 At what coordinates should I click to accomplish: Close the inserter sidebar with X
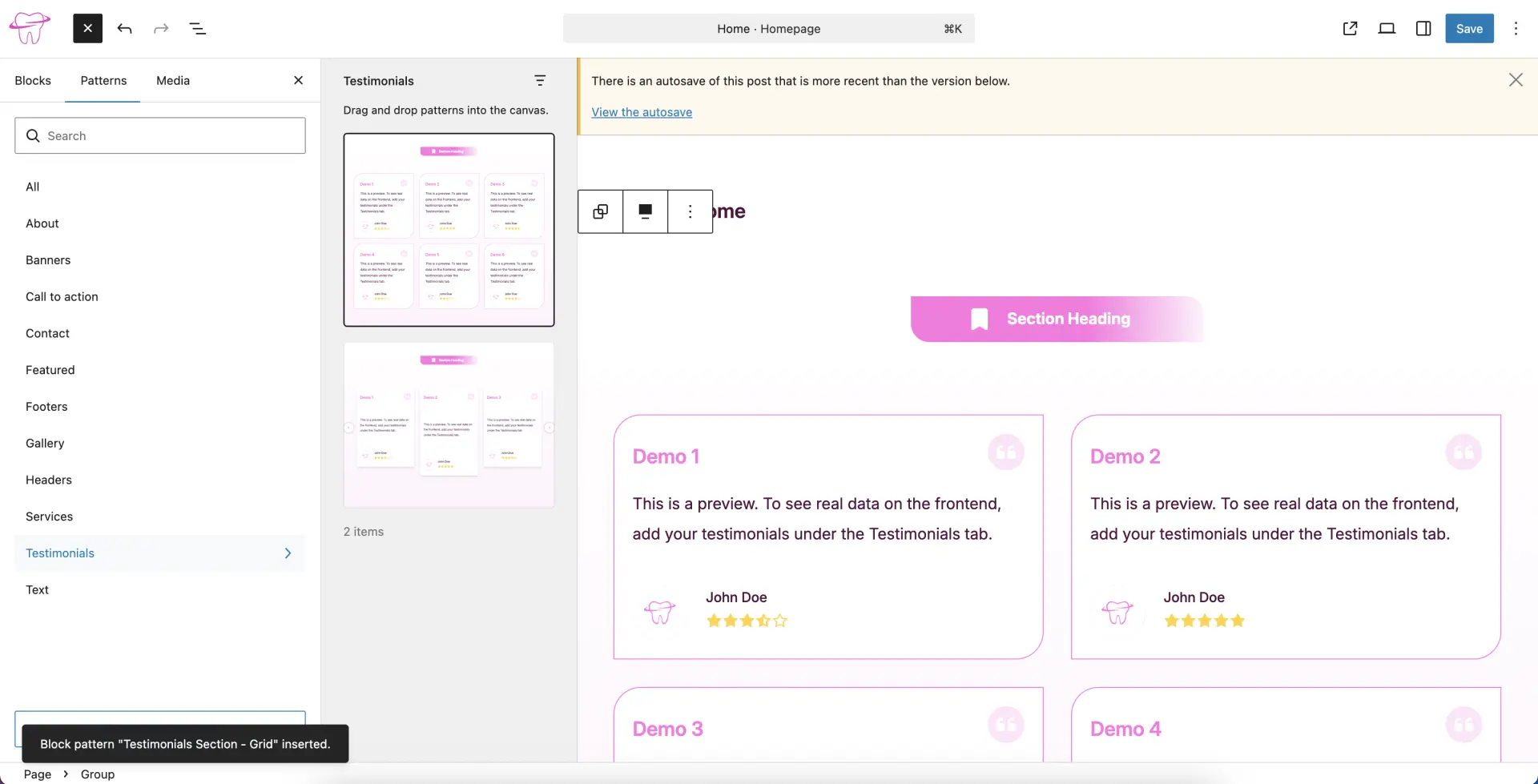click(298, 80)
